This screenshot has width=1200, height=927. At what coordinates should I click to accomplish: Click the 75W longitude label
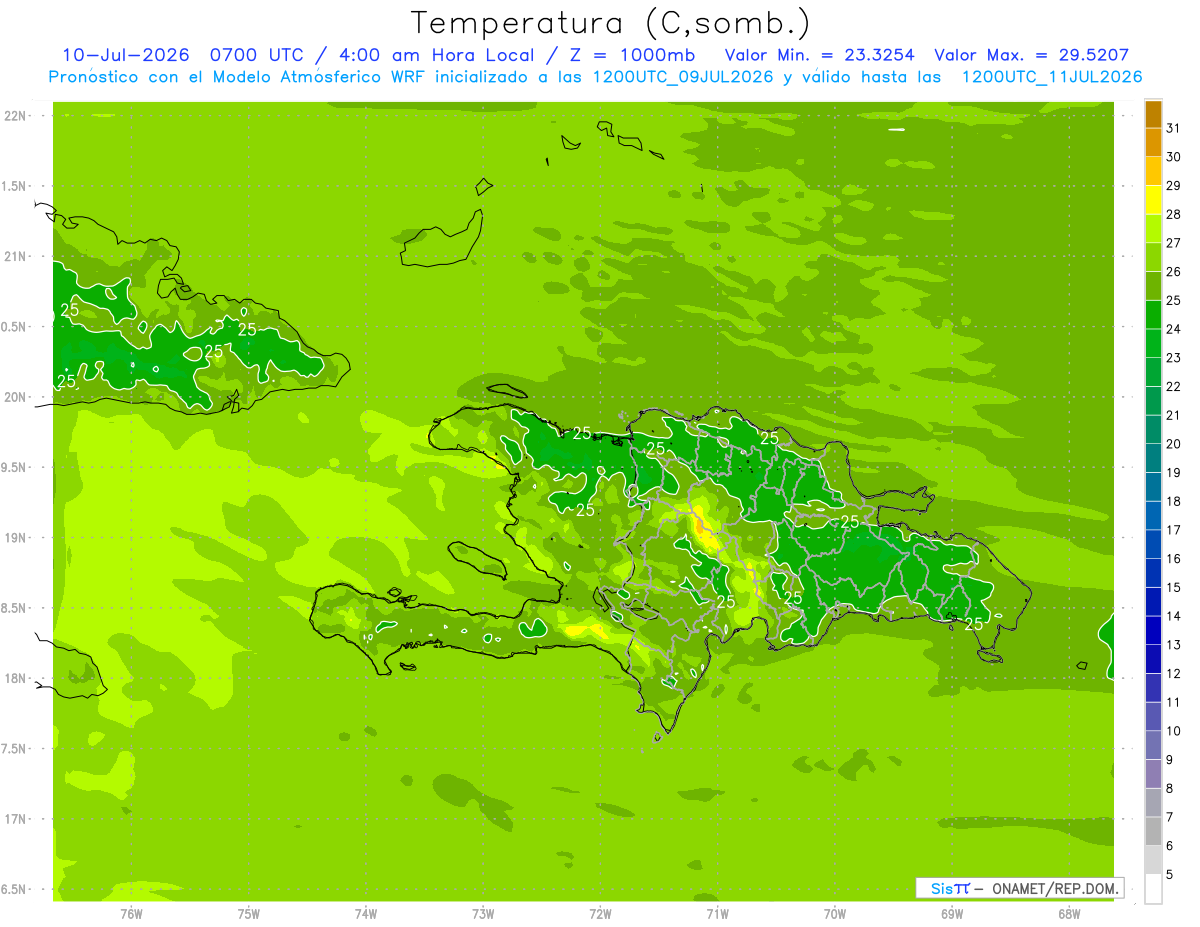(249, 914)
